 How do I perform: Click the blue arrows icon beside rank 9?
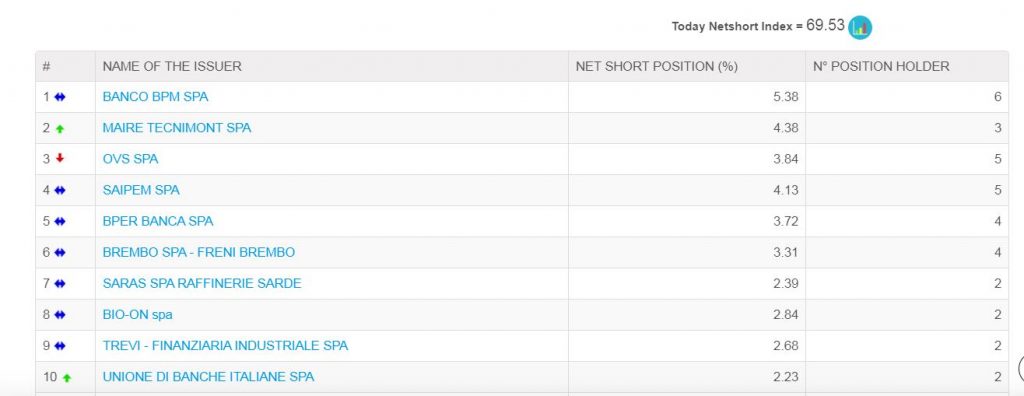60,346
